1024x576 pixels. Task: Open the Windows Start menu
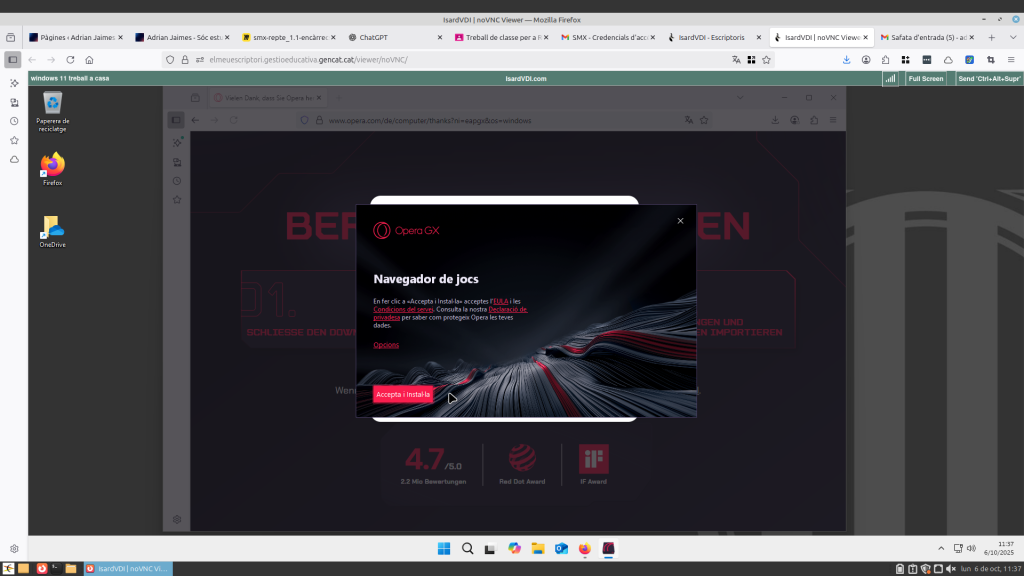pos(443,548)
